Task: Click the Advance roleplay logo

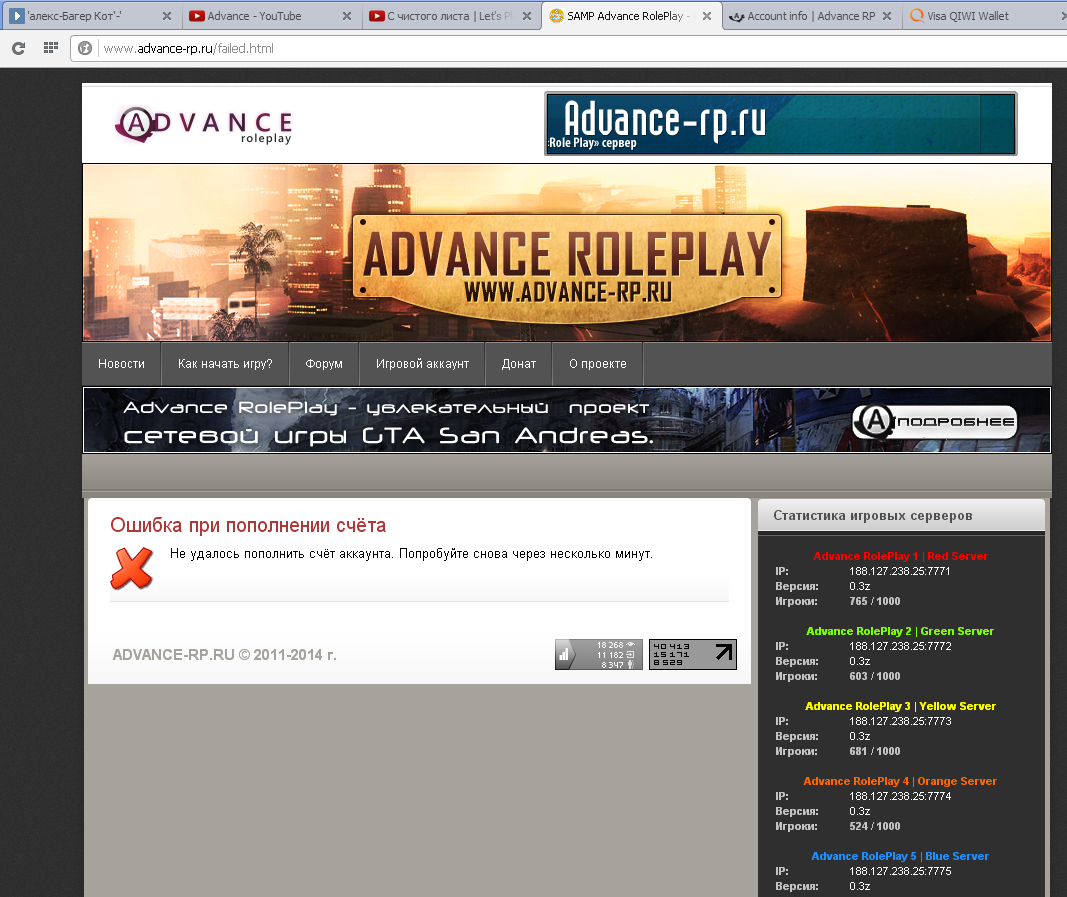Action: click(x=204, y=125)
